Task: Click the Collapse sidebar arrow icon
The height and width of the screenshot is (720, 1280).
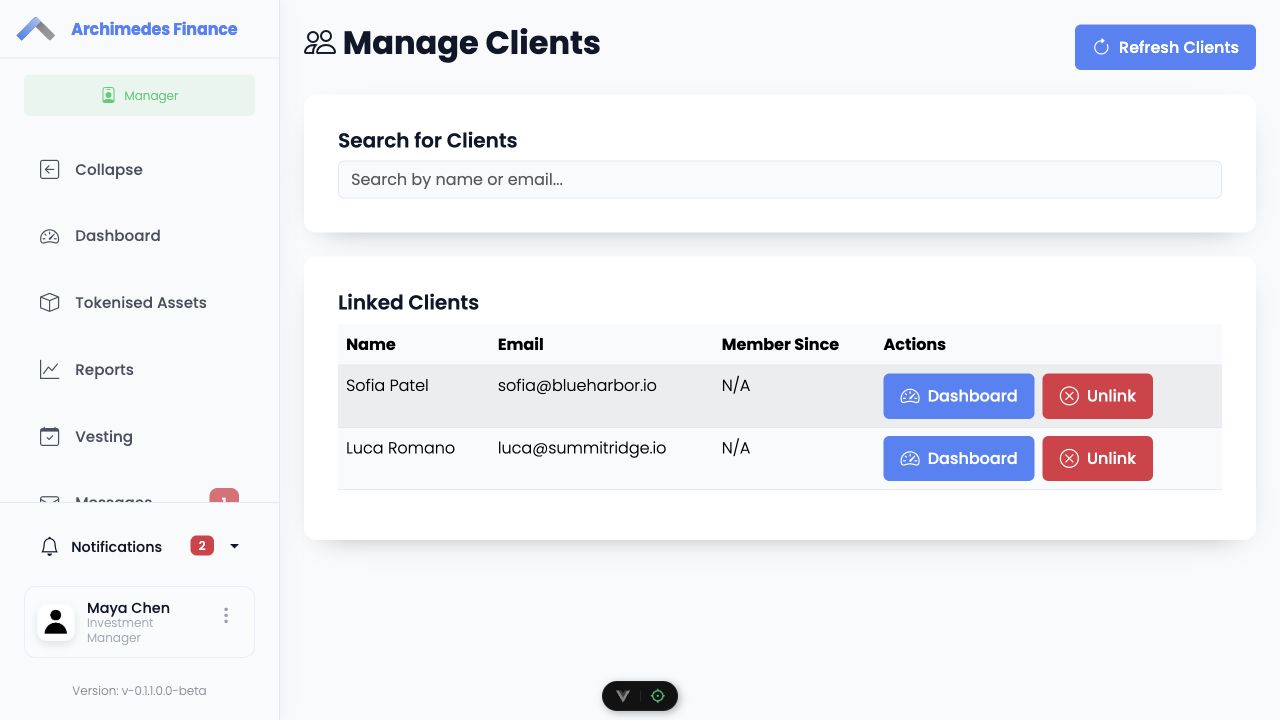Action: [x=49, y=169]
